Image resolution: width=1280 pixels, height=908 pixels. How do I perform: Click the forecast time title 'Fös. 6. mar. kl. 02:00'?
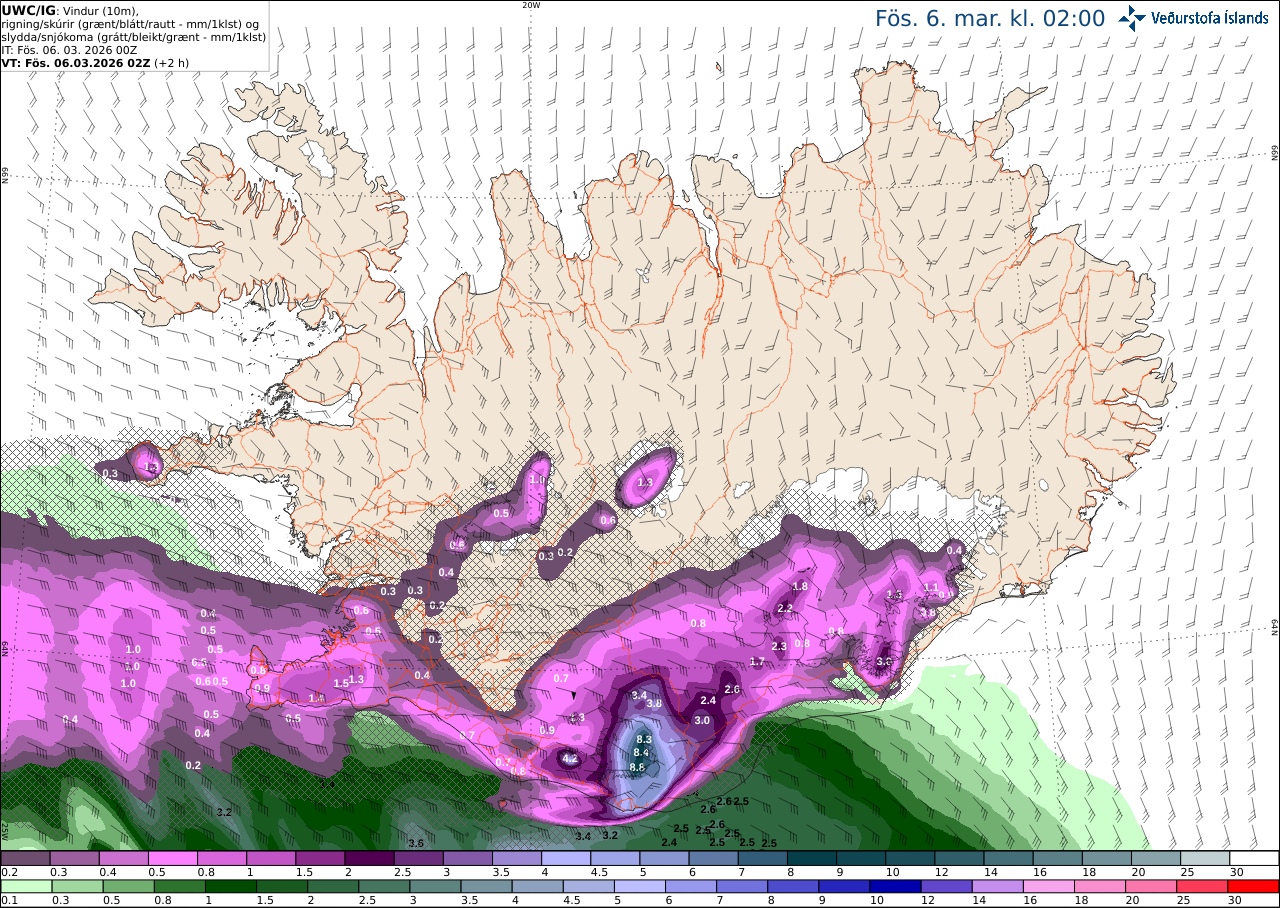[x=990, y=19]
